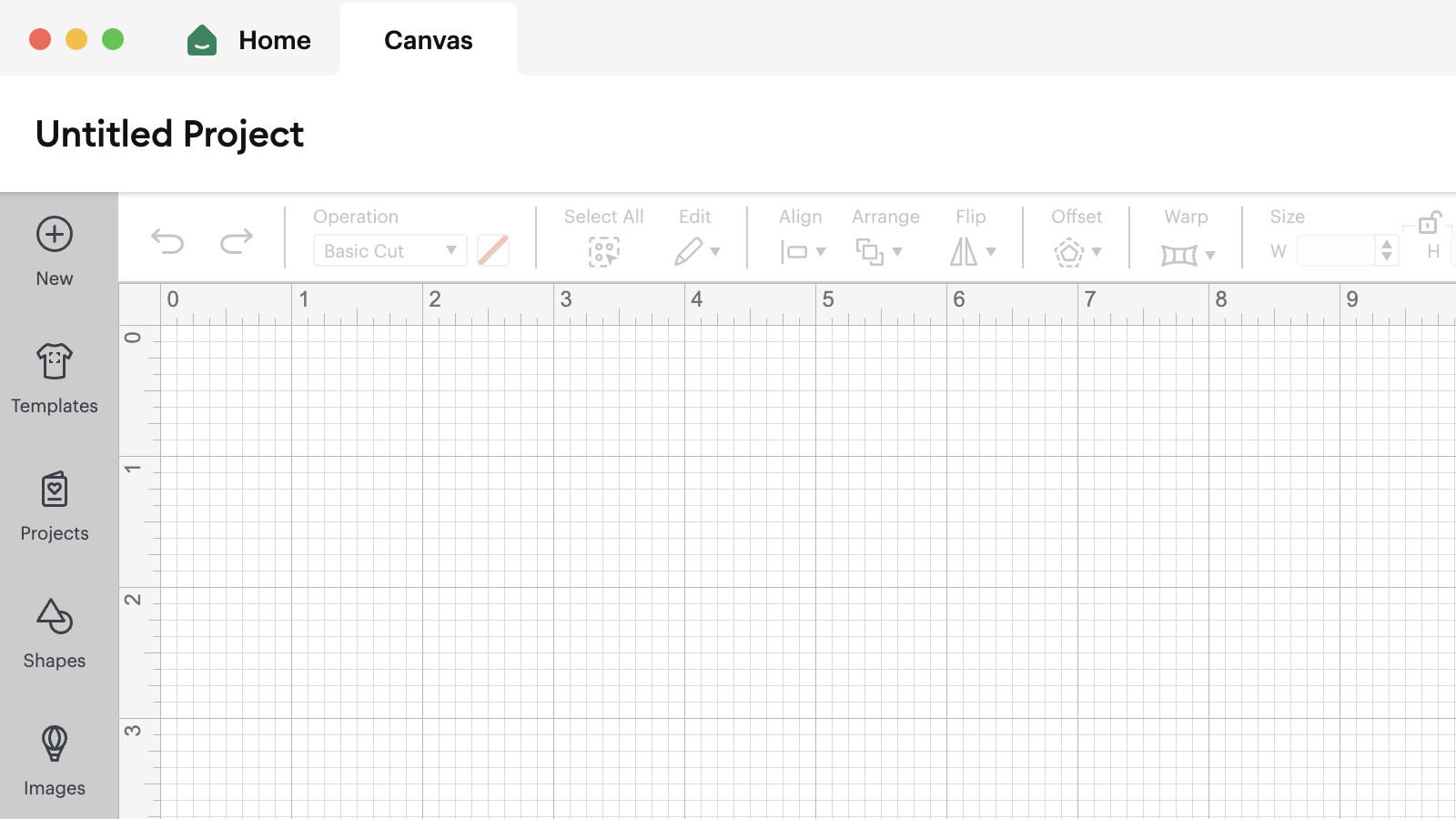Click the green maximize window button
The image size is (1456, 819).
click(113, 39)
